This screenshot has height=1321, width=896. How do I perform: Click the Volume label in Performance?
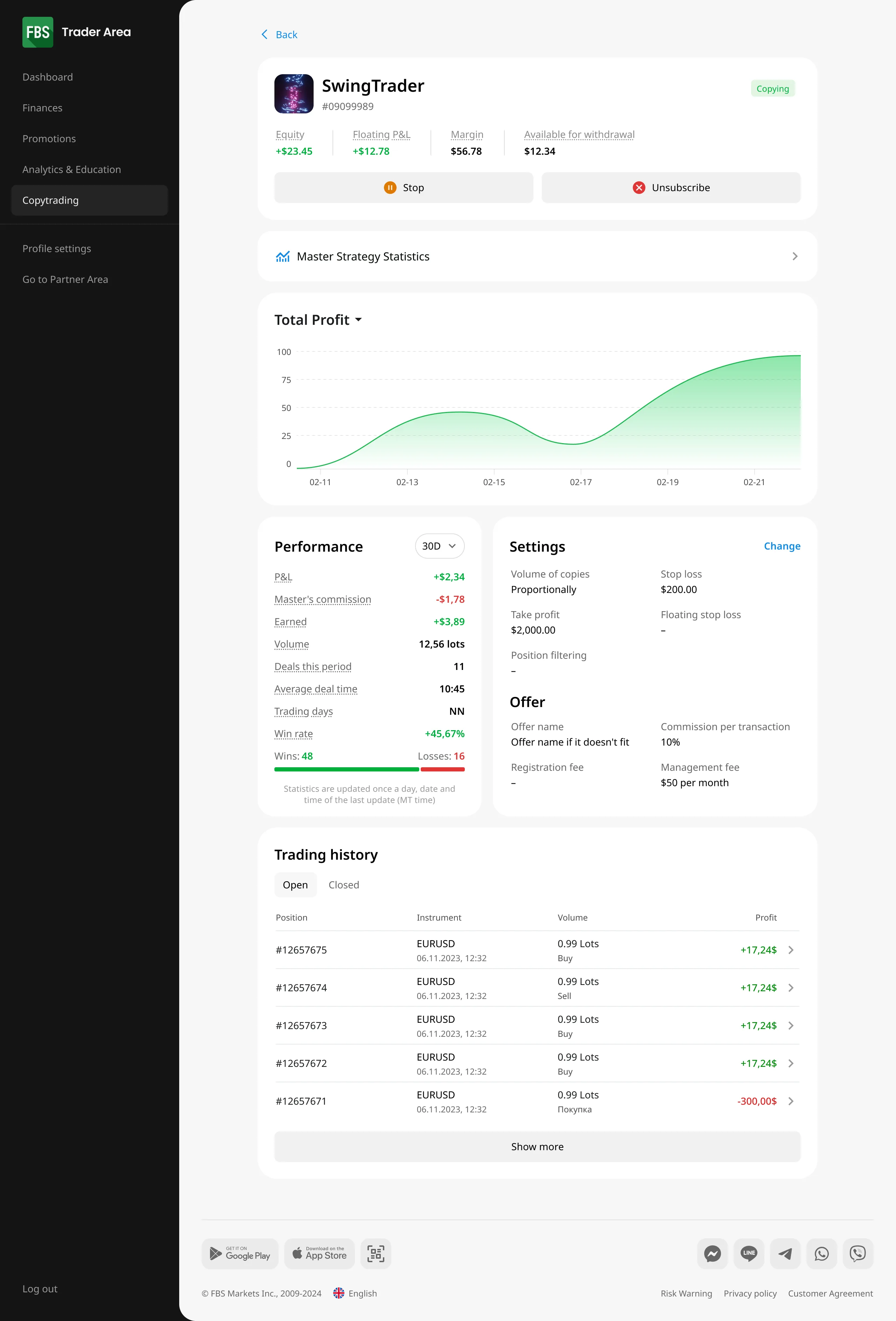point(292,644)
